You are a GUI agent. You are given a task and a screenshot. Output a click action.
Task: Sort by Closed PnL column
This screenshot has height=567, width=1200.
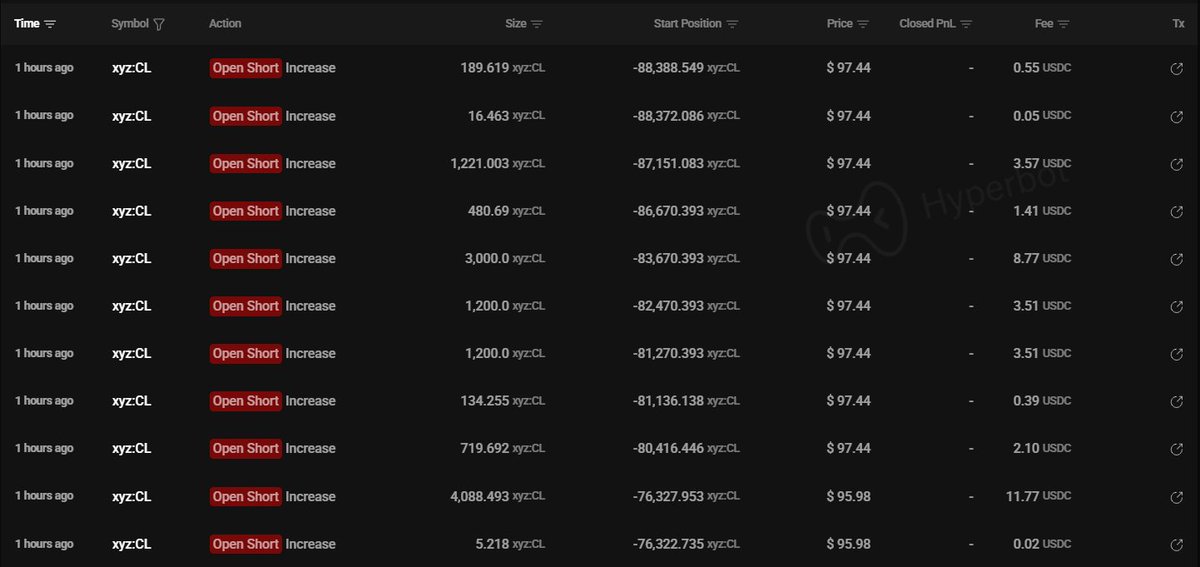click(966, 24)
